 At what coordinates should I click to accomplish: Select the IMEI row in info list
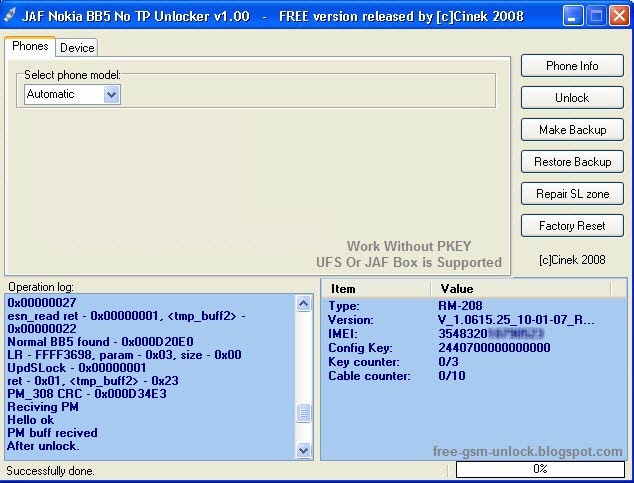click(x=474, y=334)
